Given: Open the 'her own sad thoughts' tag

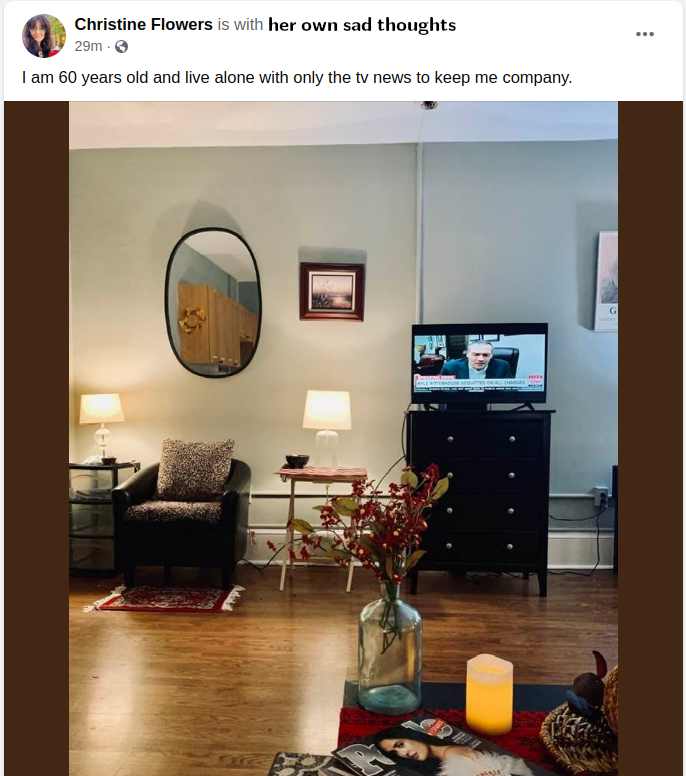Looking at the screenshot, I should pyautogui.click(x=362, y=25).
